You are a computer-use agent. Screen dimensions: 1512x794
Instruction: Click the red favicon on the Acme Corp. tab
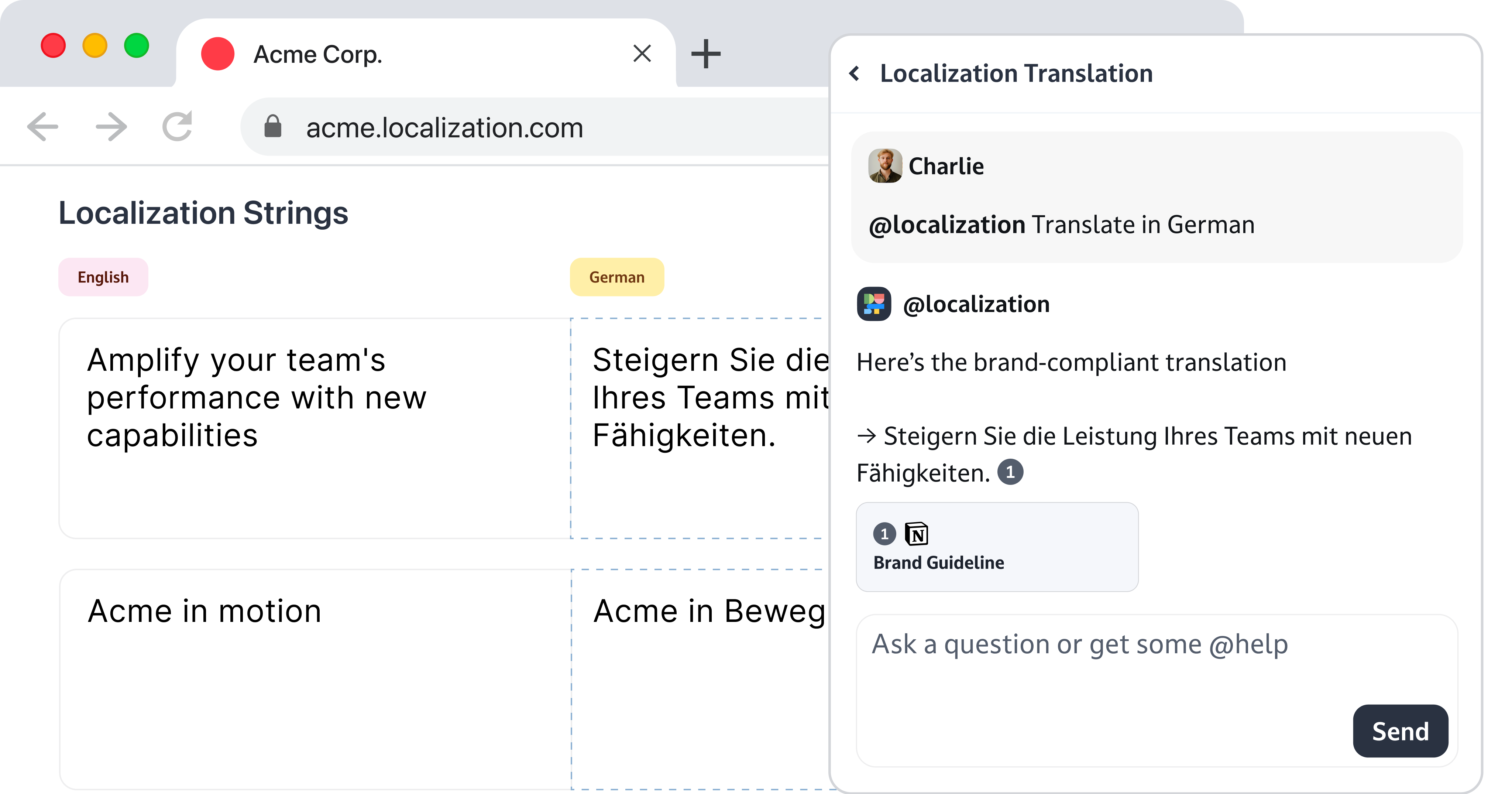218,54
